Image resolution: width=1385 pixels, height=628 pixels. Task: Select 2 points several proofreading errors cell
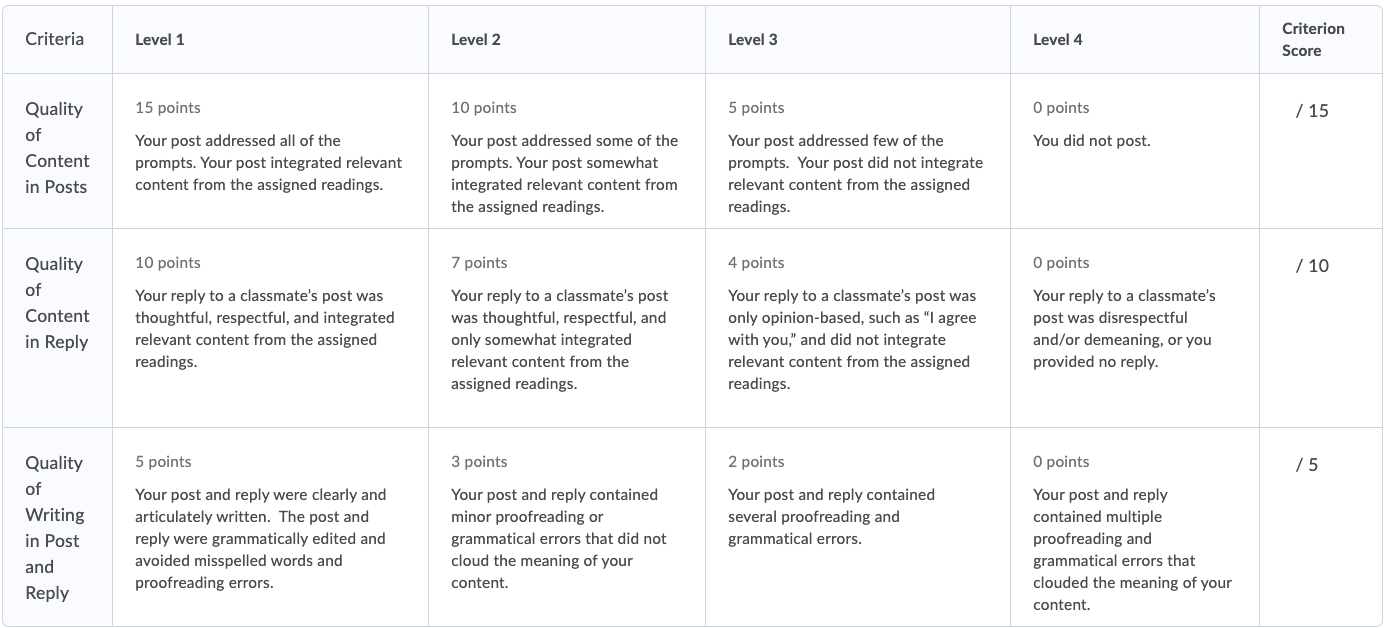pyautogui.click(x=858, y=527)
